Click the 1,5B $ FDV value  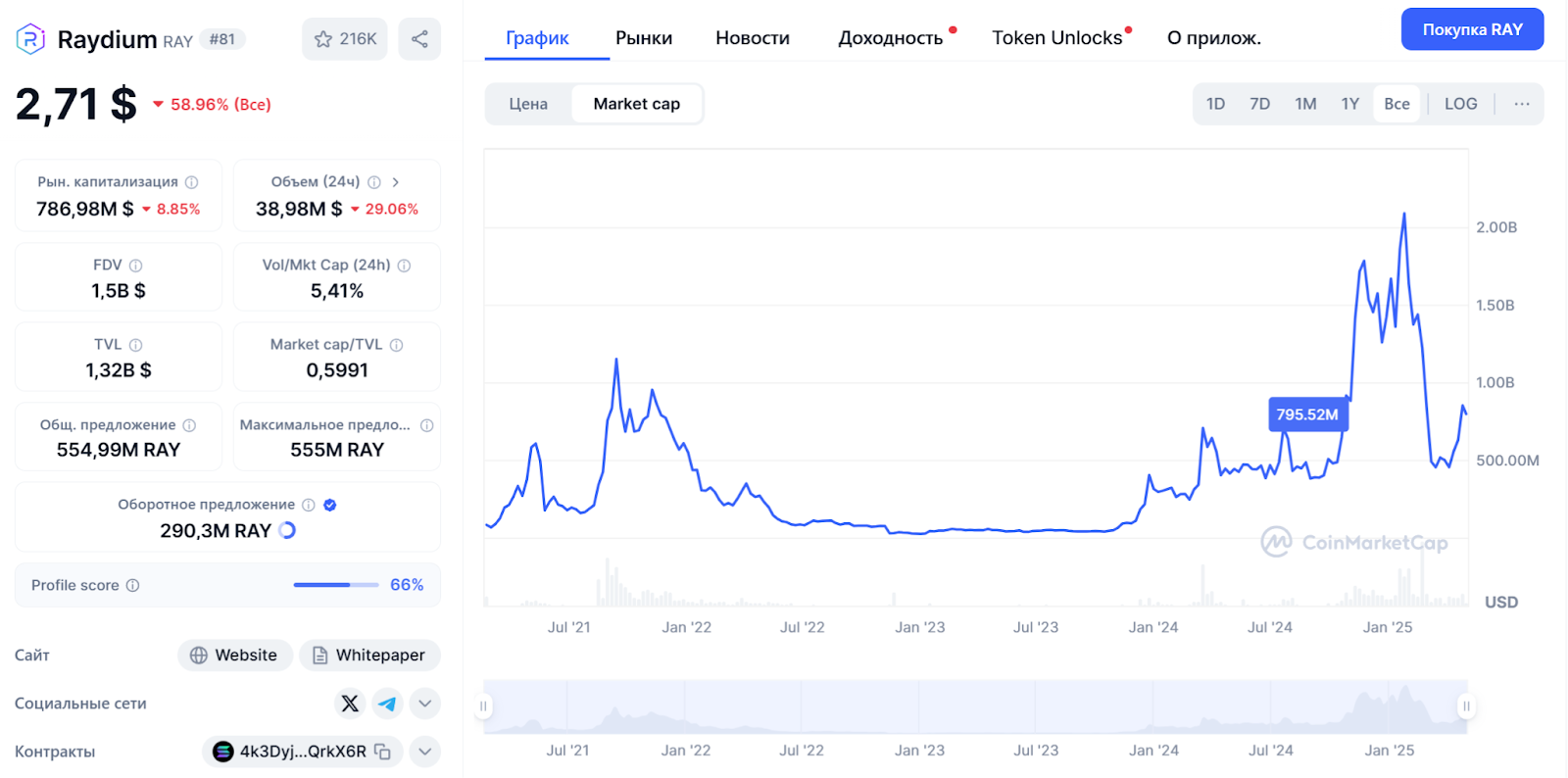(x=119, y=291)
